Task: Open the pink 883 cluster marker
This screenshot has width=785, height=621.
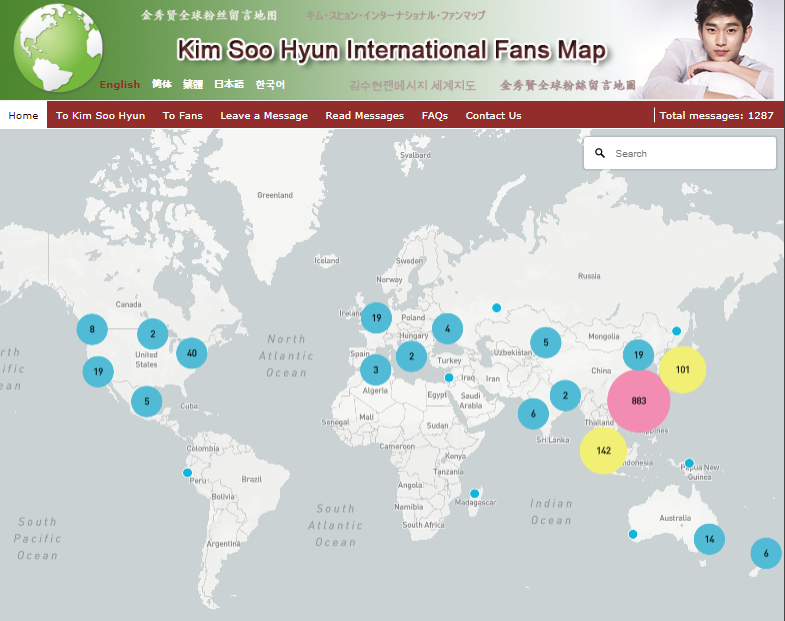Action: (x=639, y=401)
